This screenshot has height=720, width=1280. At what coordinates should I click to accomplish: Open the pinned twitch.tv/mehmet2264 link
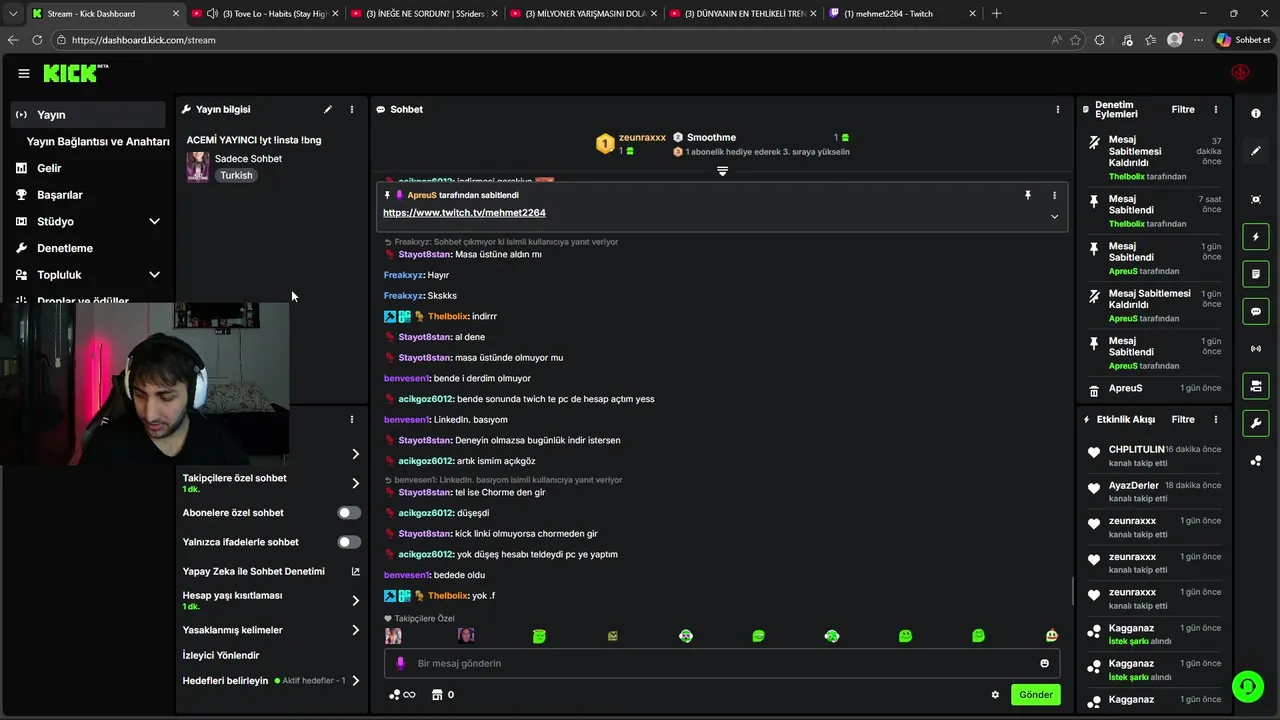(464, 213)
